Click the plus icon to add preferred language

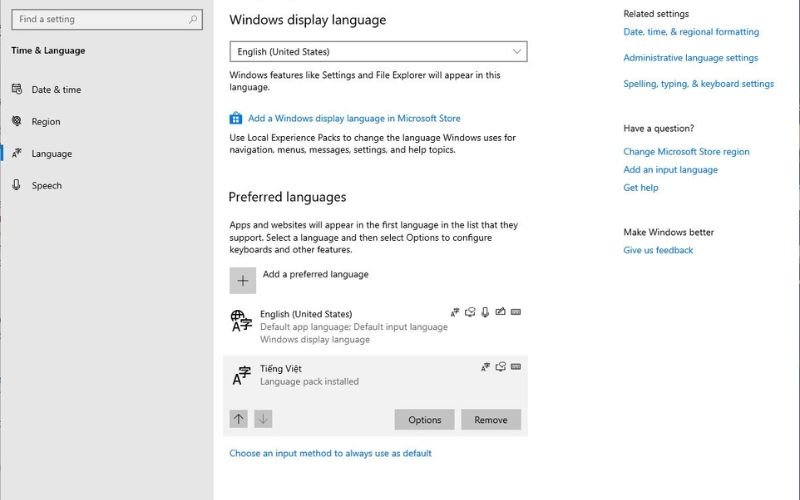[x=242, y=281]
